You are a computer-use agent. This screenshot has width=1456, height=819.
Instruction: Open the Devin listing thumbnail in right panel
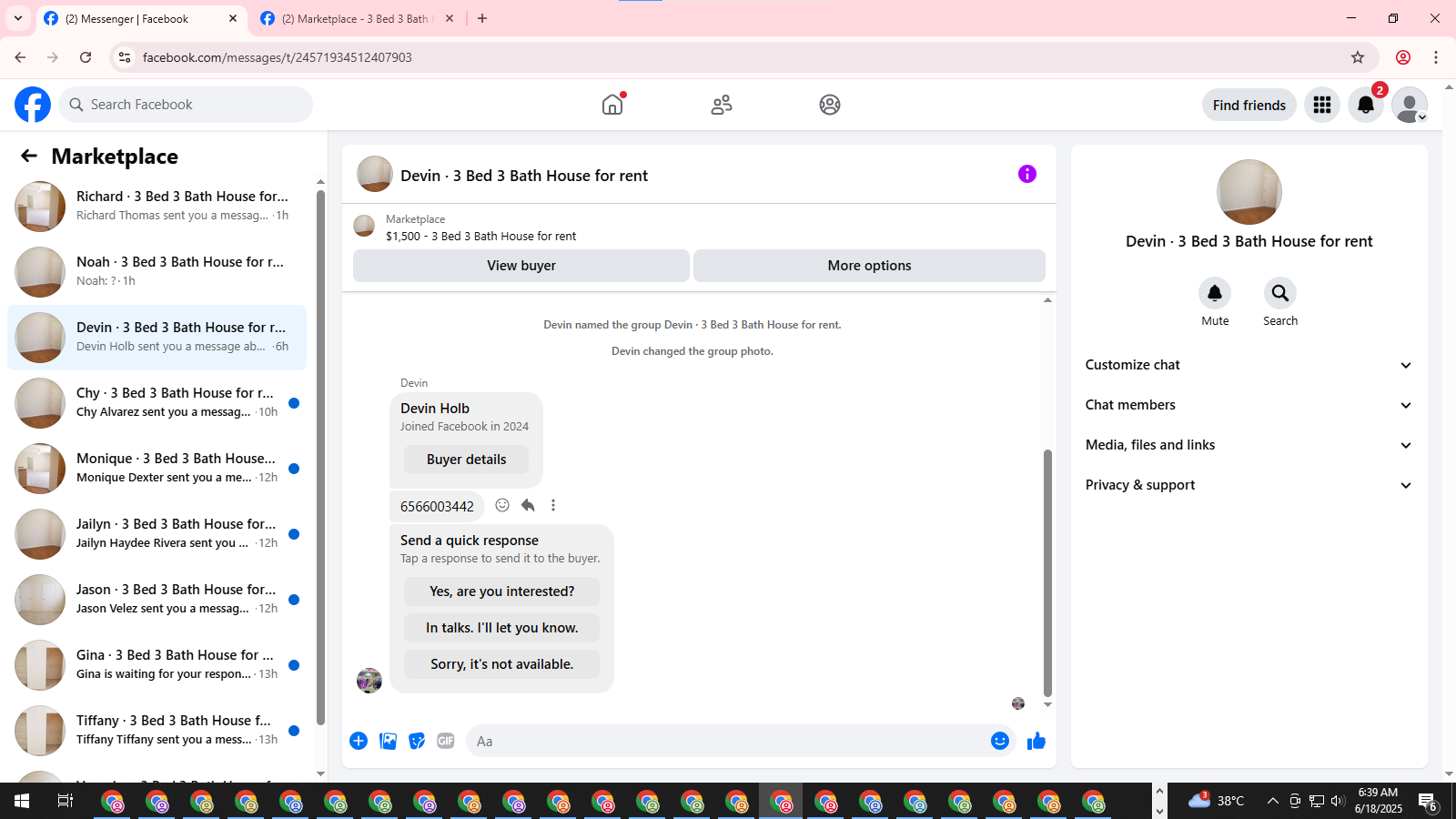(x=1249, y=192)
